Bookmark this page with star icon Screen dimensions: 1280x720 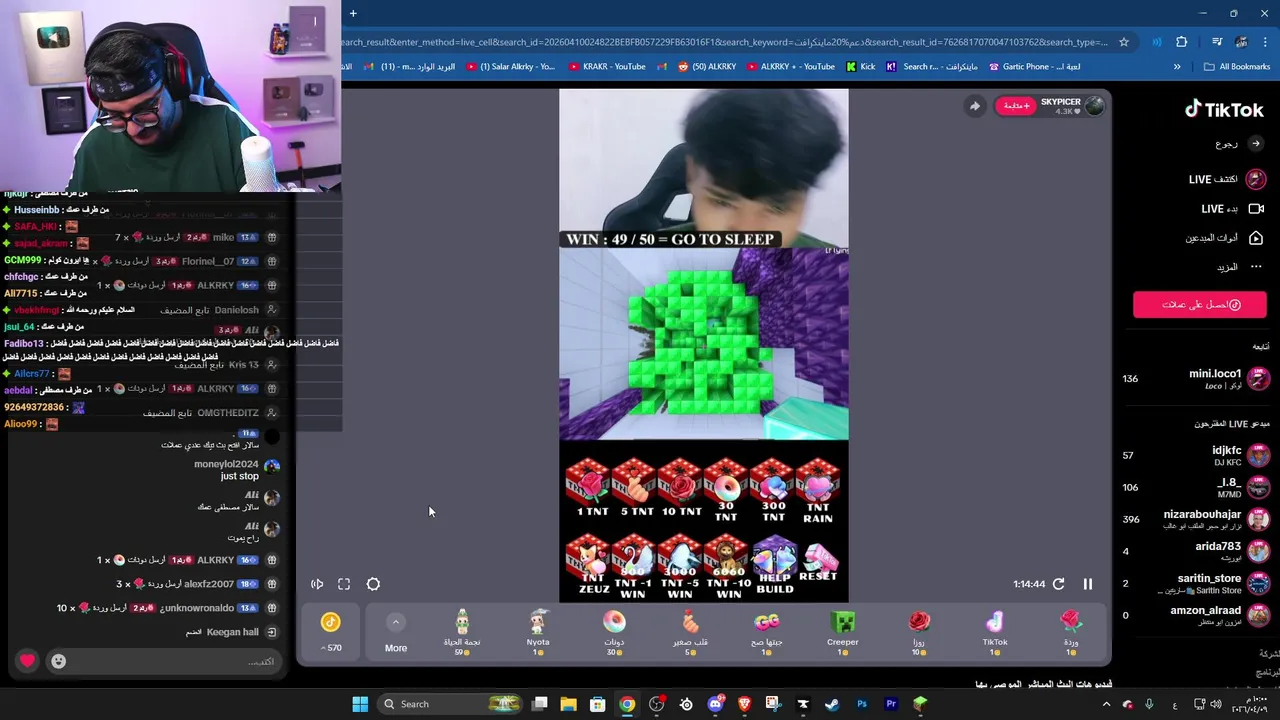[1124, 42]
